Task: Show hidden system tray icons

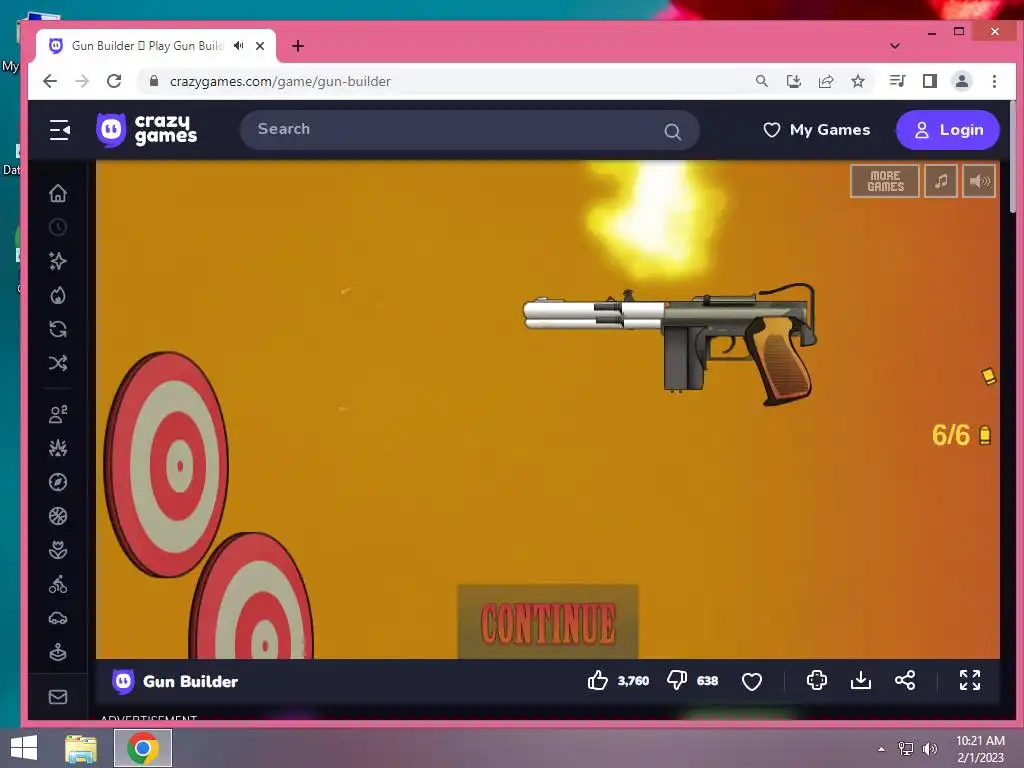Action: pos(882,749)
